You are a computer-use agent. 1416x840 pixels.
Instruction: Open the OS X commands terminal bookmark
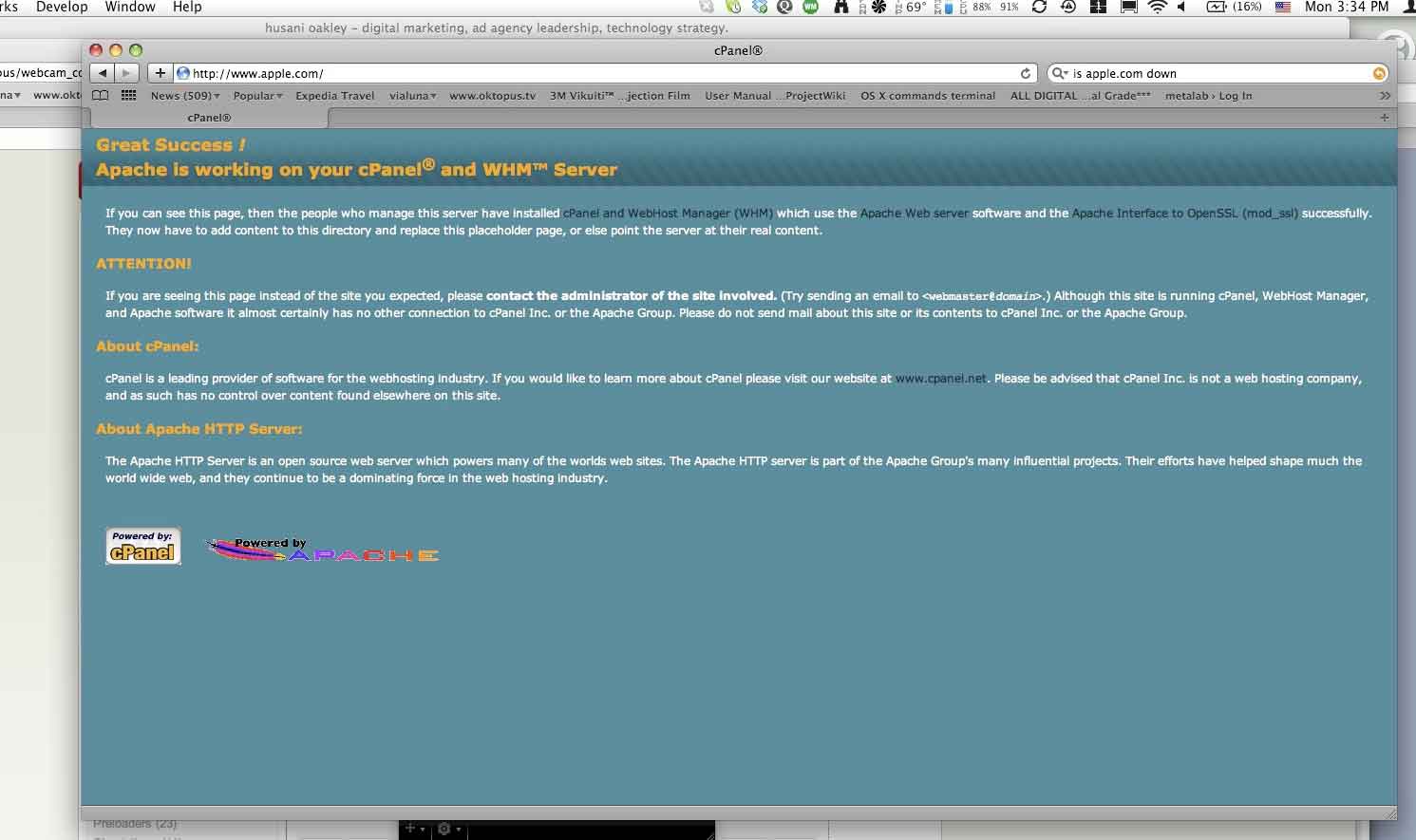pos(928,96)
